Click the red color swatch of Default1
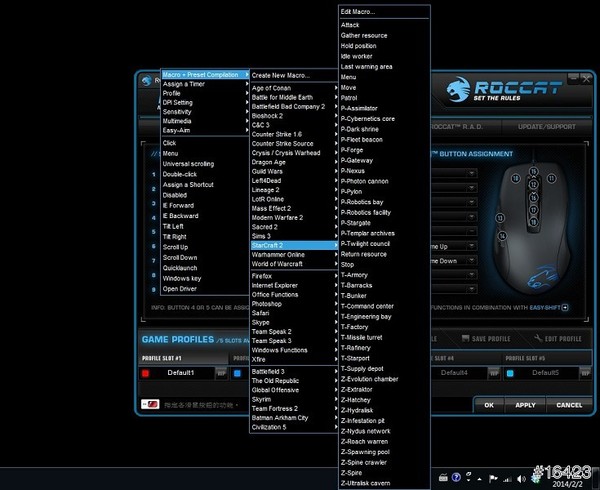The height and width of the screenshot is (490, 600). click(x=145, y=373)
